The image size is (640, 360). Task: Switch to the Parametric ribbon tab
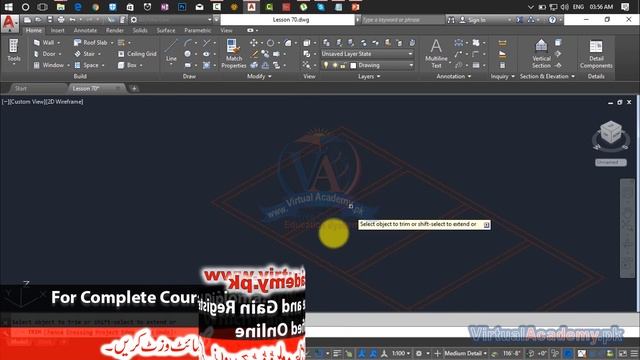(198, 31)
